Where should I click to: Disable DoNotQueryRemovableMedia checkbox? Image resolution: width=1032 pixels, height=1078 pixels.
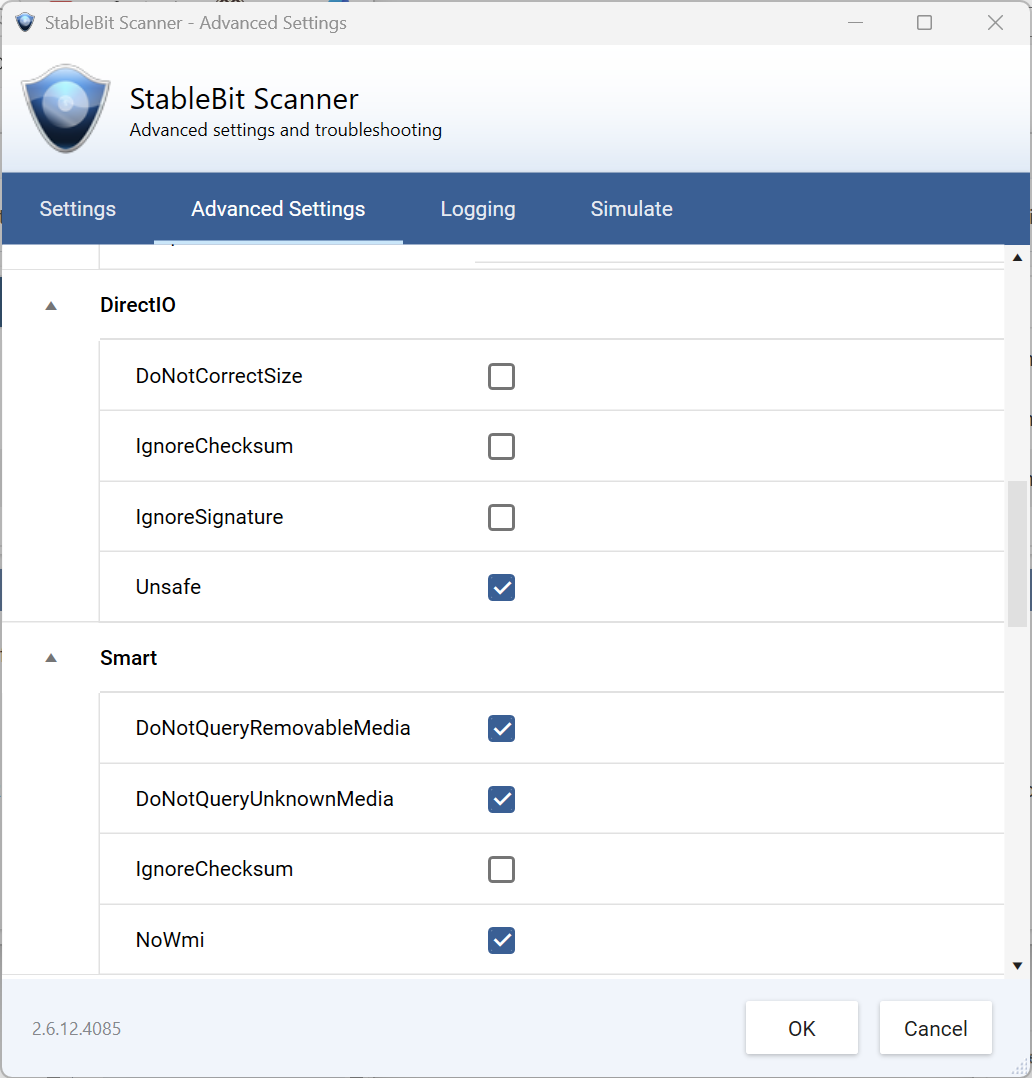tap(501, 729)
